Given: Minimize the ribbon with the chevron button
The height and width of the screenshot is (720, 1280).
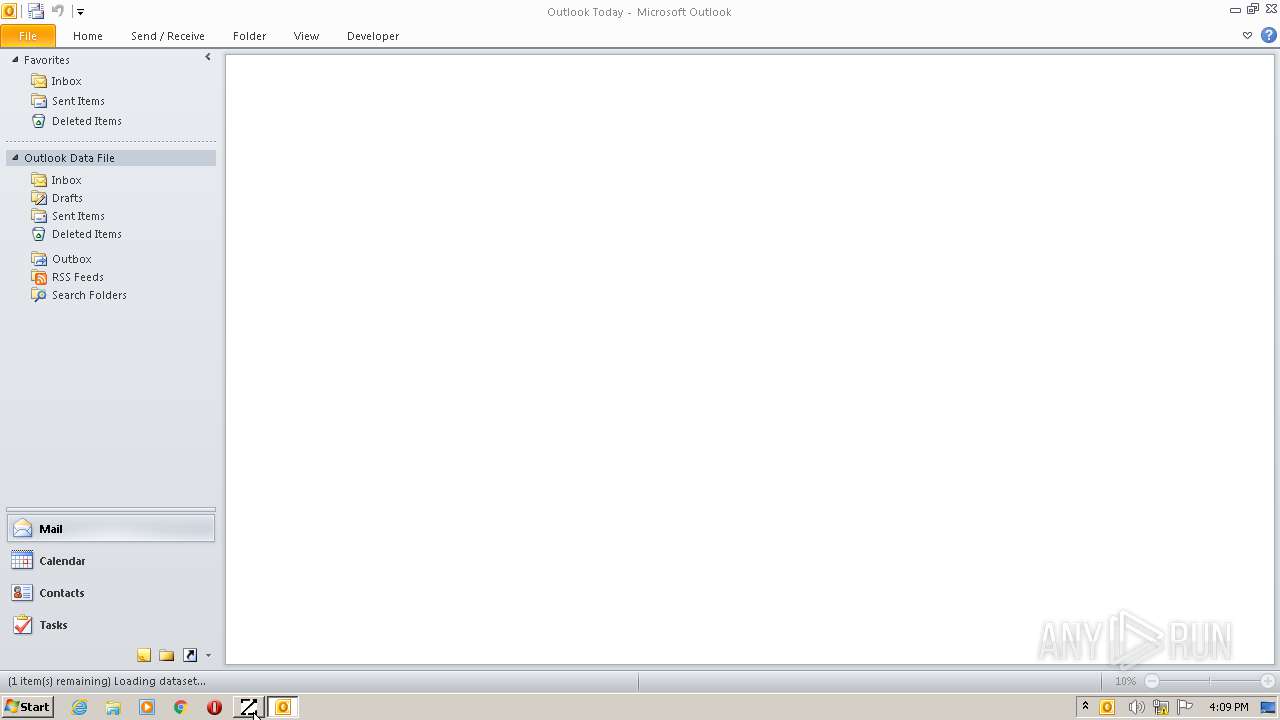Looking at the screenshot, I should pyautogui.click(x=1247, y=35).
